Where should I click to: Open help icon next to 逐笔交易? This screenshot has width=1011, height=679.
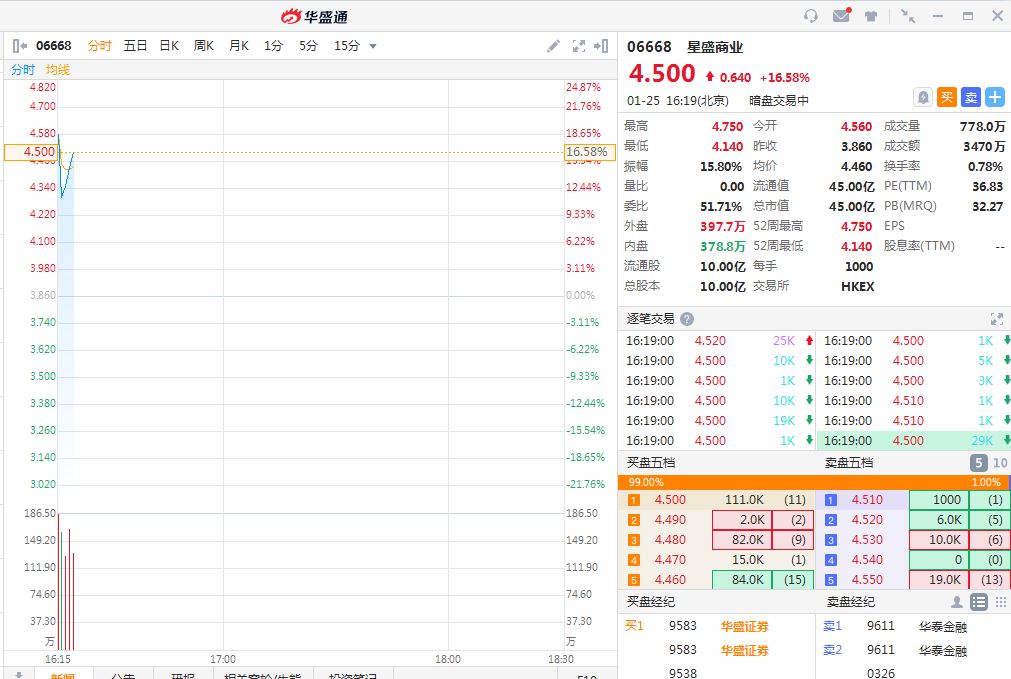coord(687,319)
